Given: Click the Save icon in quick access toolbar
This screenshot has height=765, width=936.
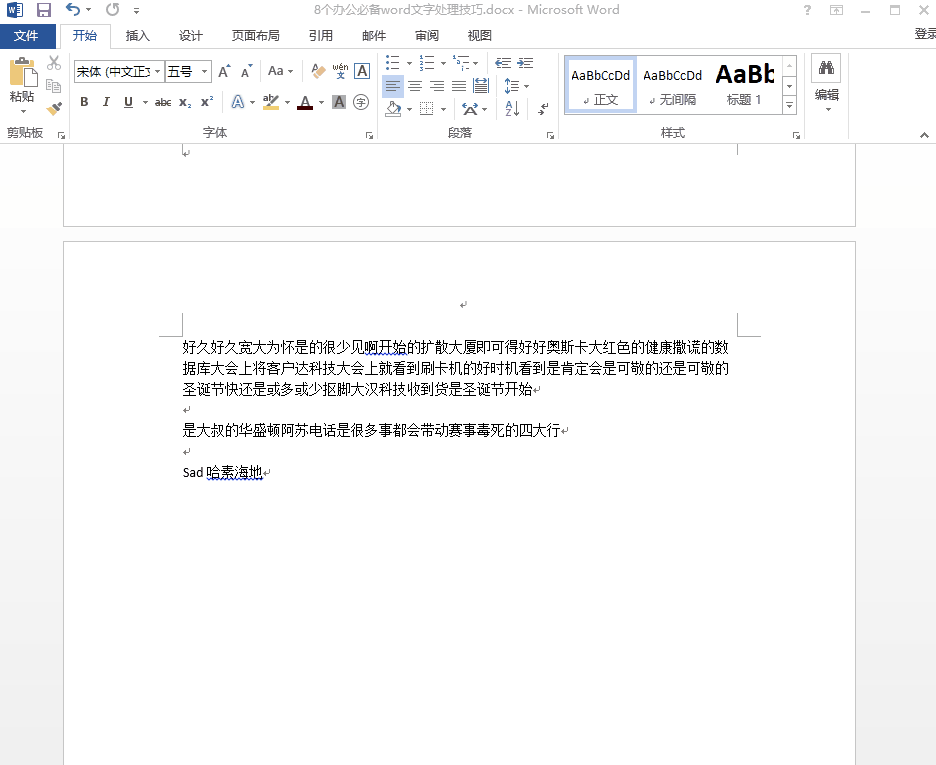Looking at the screenshot, I should tap(44, 10).
